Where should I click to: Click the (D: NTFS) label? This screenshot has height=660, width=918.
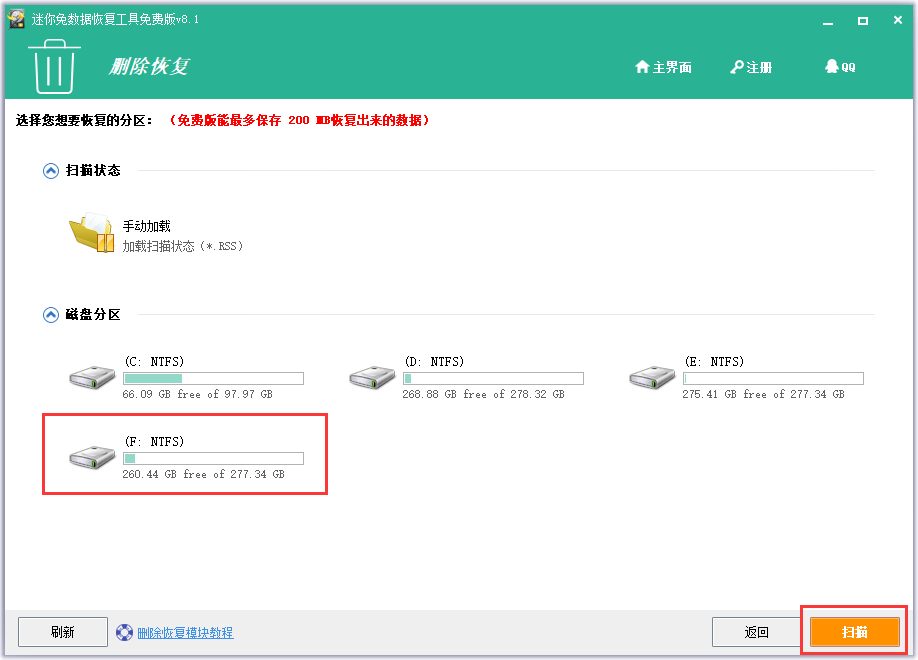tap(434, 362)
